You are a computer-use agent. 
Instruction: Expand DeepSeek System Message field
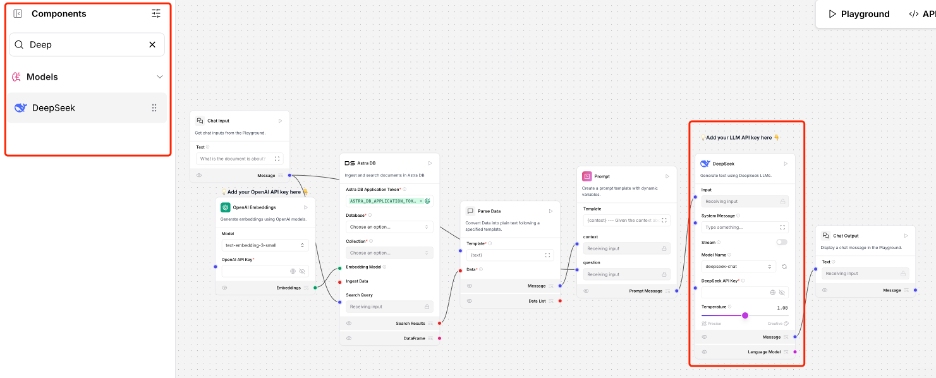pos(782,228)
